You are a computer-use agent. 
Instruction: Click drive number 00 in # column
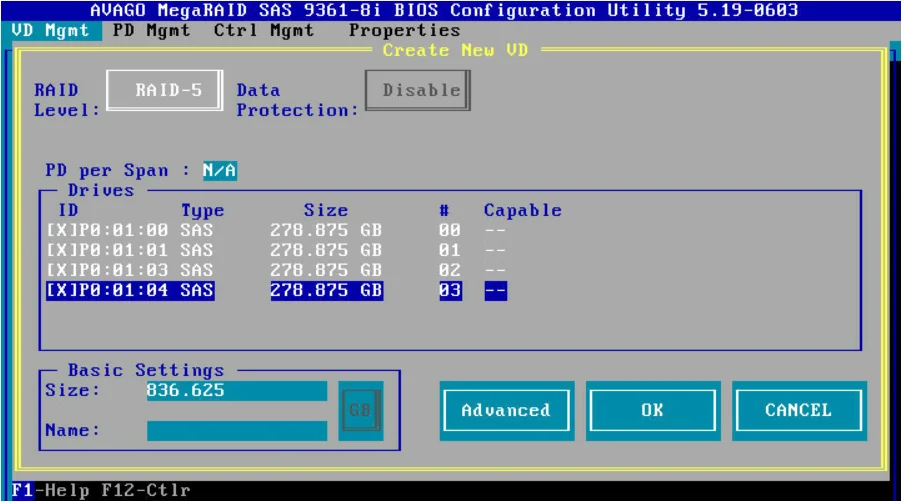(450, 230)
